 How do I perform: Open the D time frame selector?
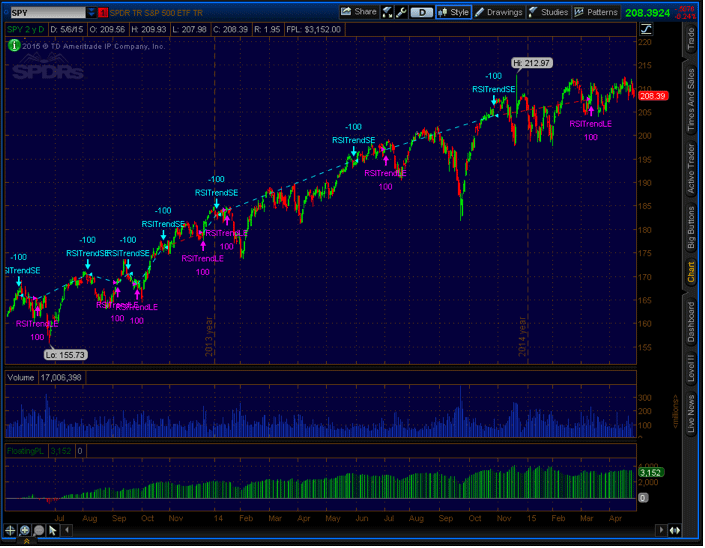pyautogui.click(x=422, y=13)
